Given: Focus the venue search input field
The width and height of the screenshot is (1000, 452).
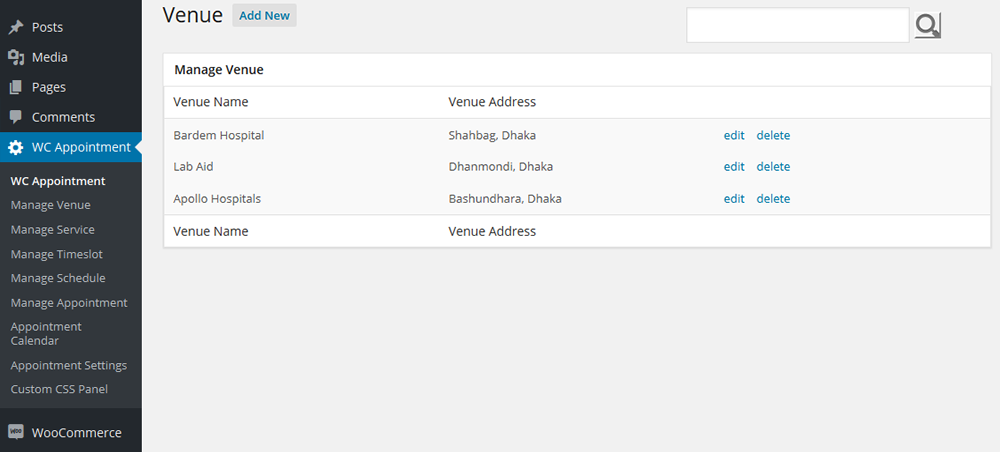Looking at the screenshot, I should point(797,26).
